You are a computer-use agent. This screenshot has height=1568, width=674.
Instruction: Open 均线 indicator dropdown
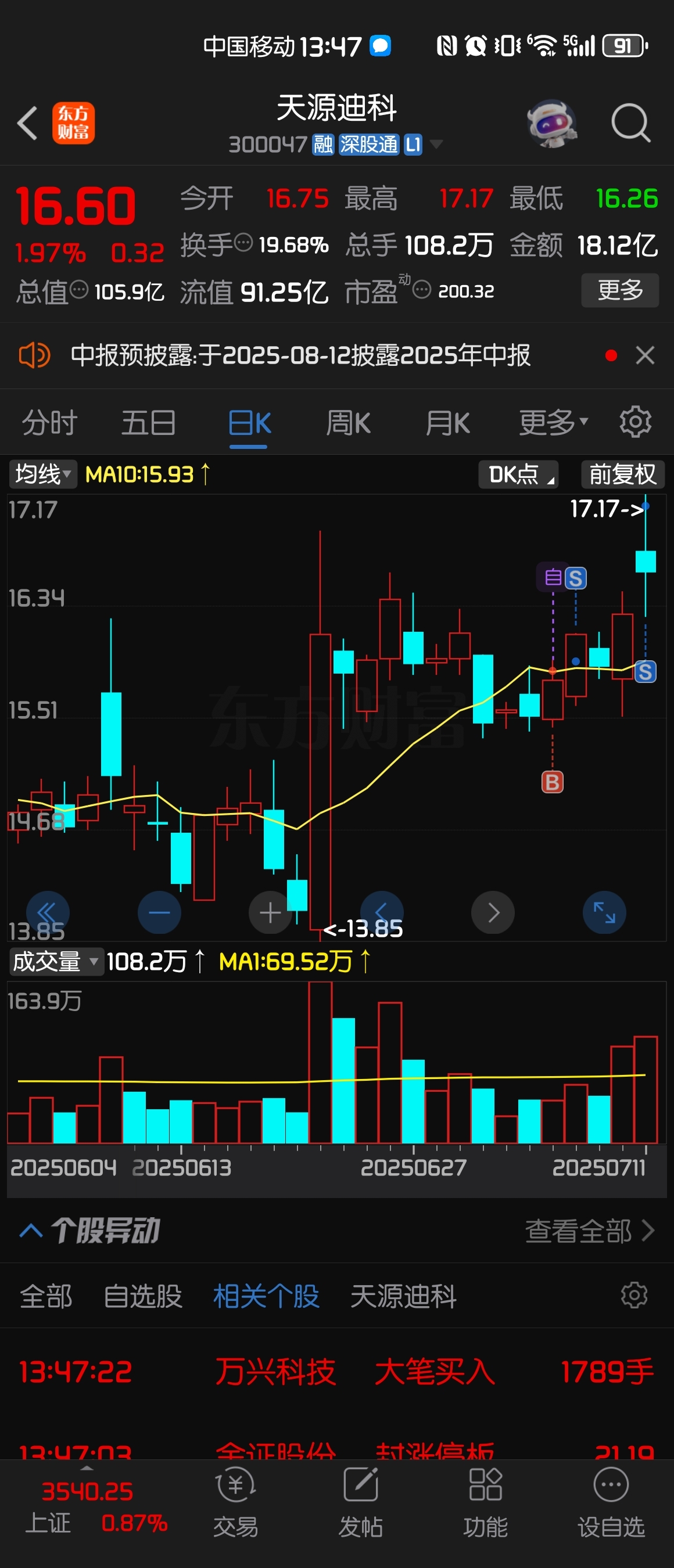(42, 473)
